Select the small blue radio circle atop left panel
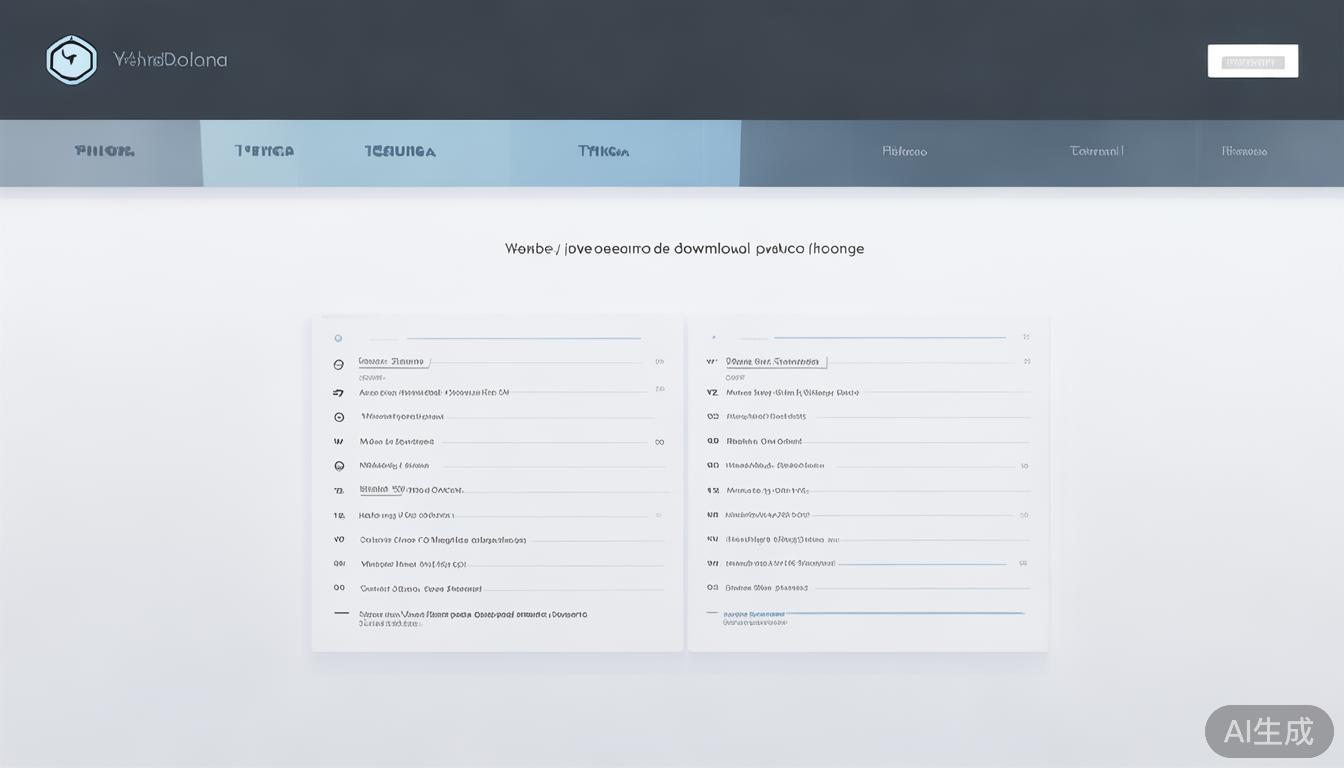 point(338,339)
